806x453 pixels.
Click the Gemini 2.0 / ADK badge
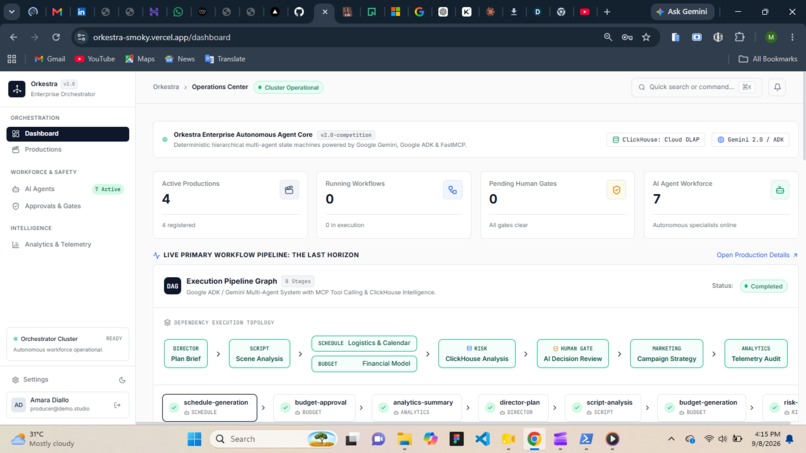750,140
